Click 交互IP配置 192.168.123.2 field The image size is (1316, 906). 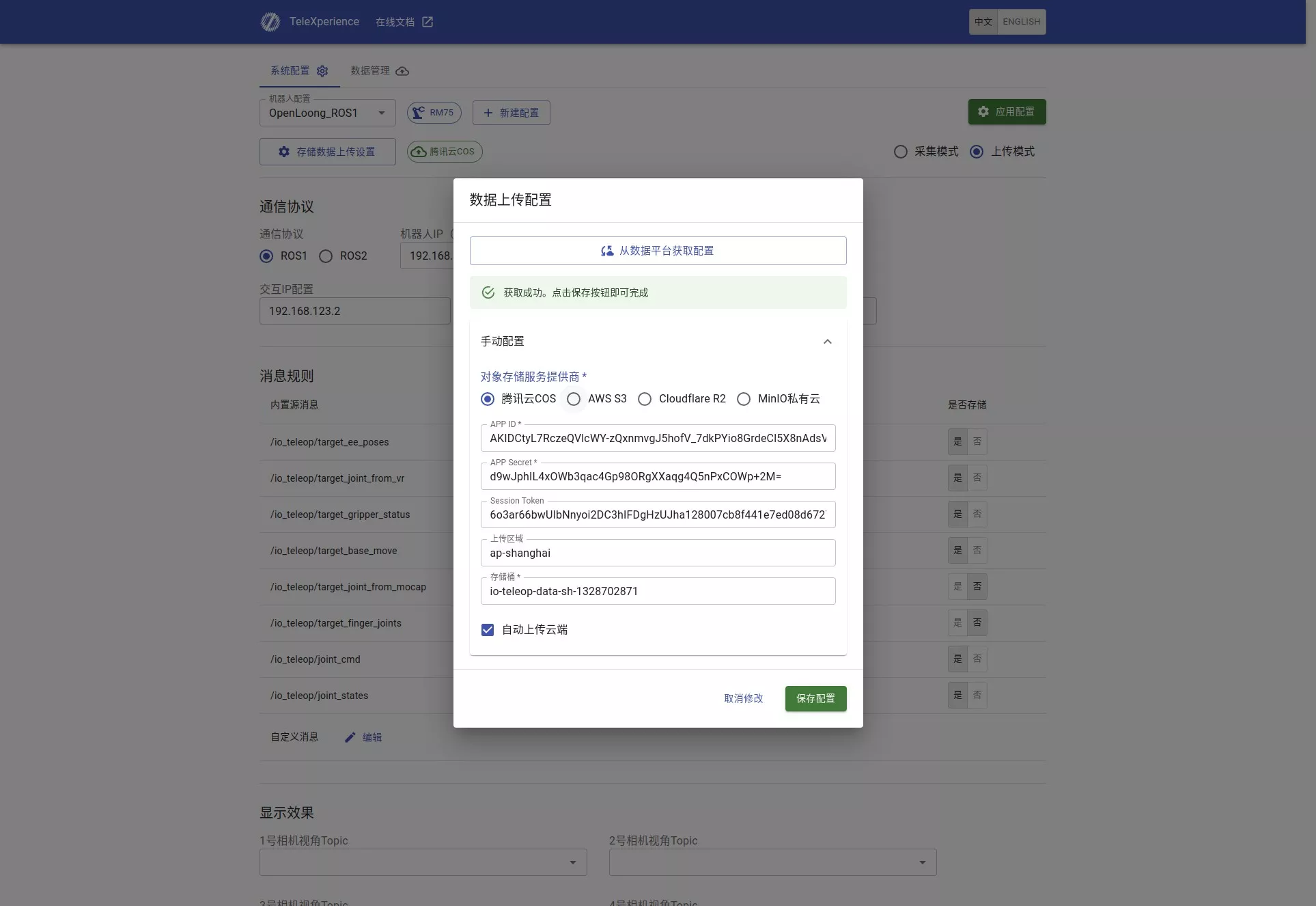[x=355, y=311]
